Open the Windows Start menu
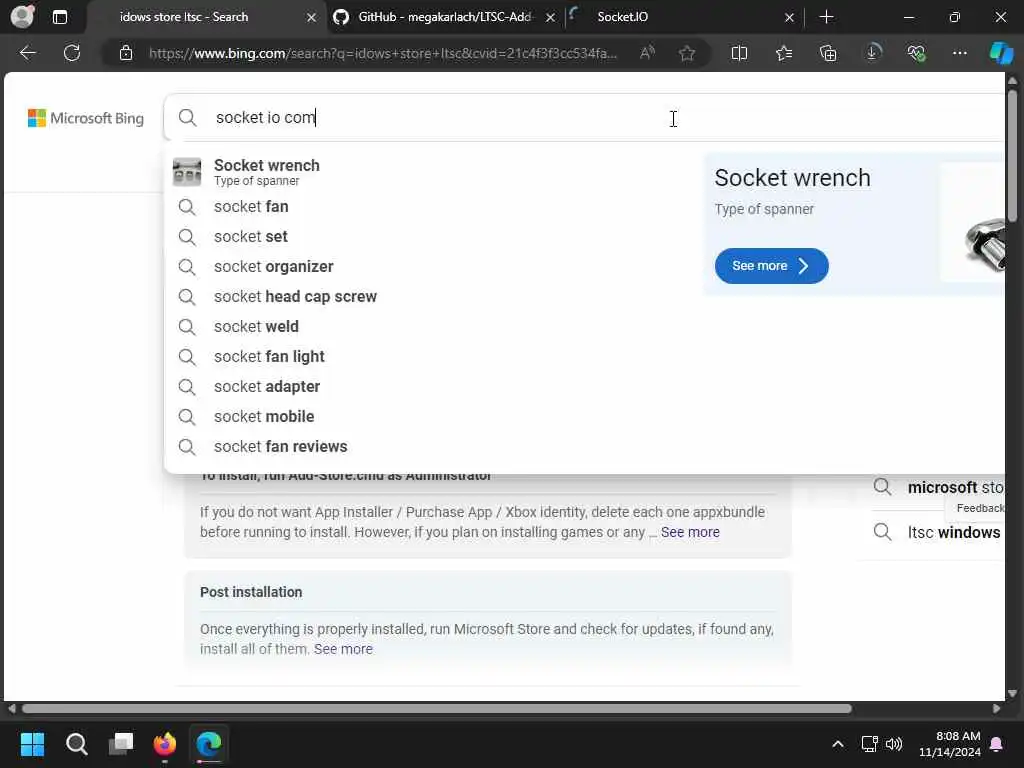The height and width of the screenshot is (768, 1024). click(x=32, y=744)
